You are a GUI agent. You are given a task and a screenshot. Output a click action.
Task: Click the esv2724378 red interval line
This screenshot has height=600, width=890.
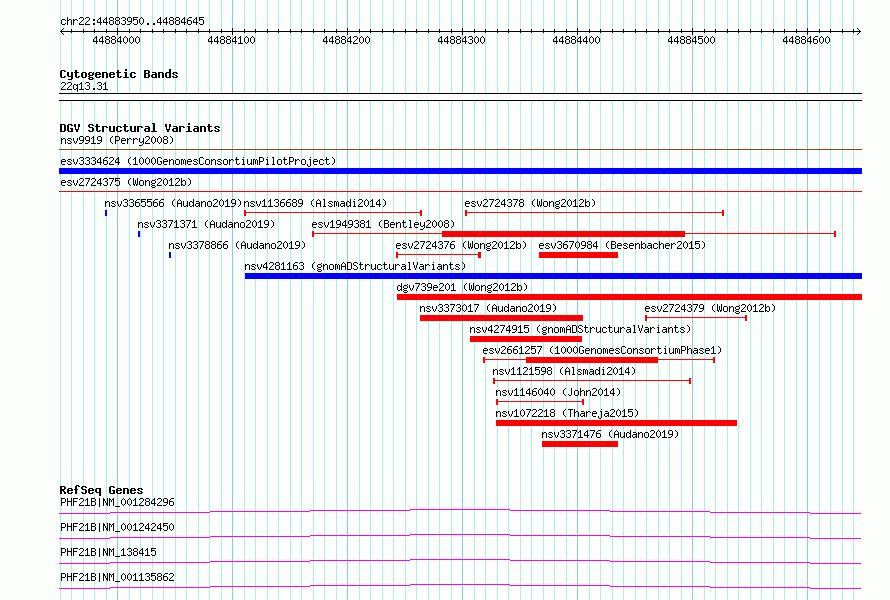click(594, 213)
